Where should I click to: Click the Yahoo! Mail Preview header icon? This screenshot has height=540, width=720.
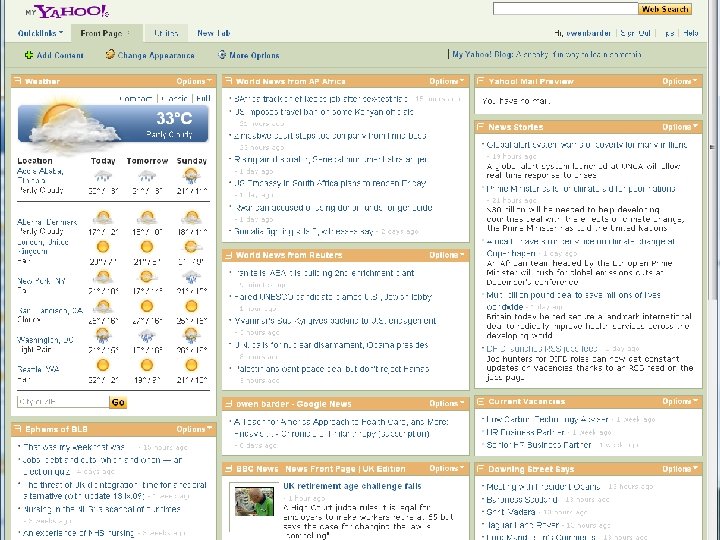click(x=480, y=81)
